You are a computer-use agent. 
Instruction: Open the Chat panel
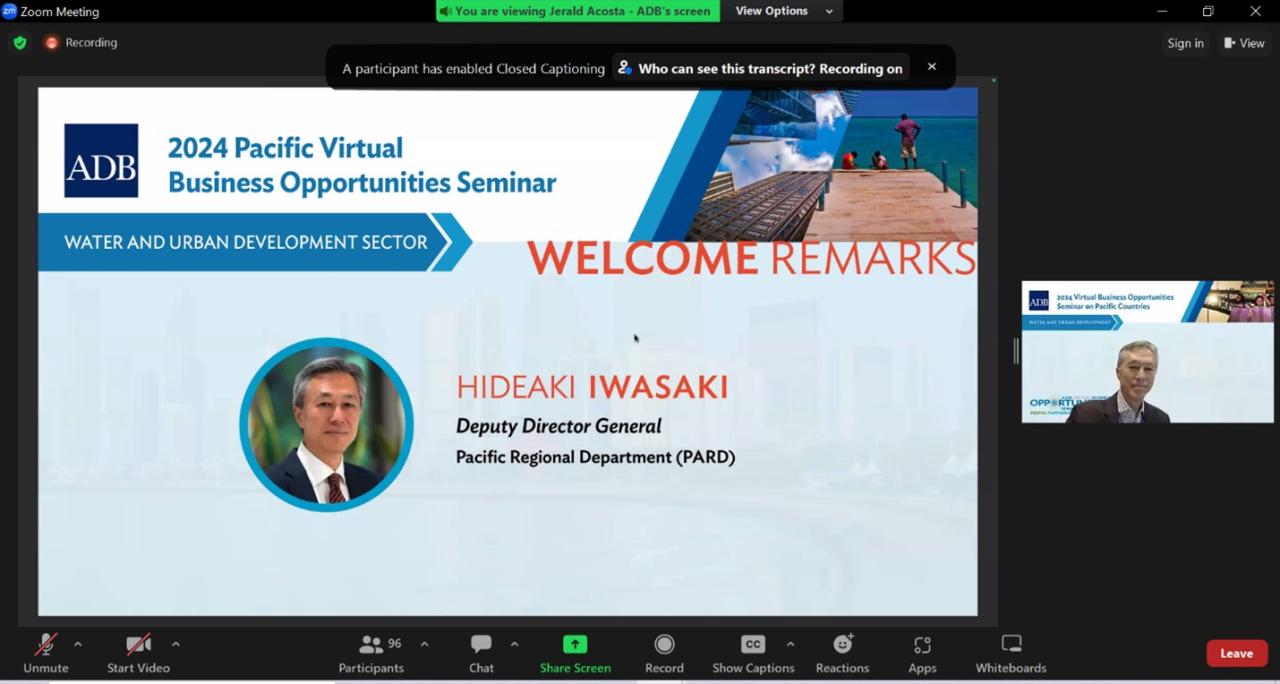point(481,653)
